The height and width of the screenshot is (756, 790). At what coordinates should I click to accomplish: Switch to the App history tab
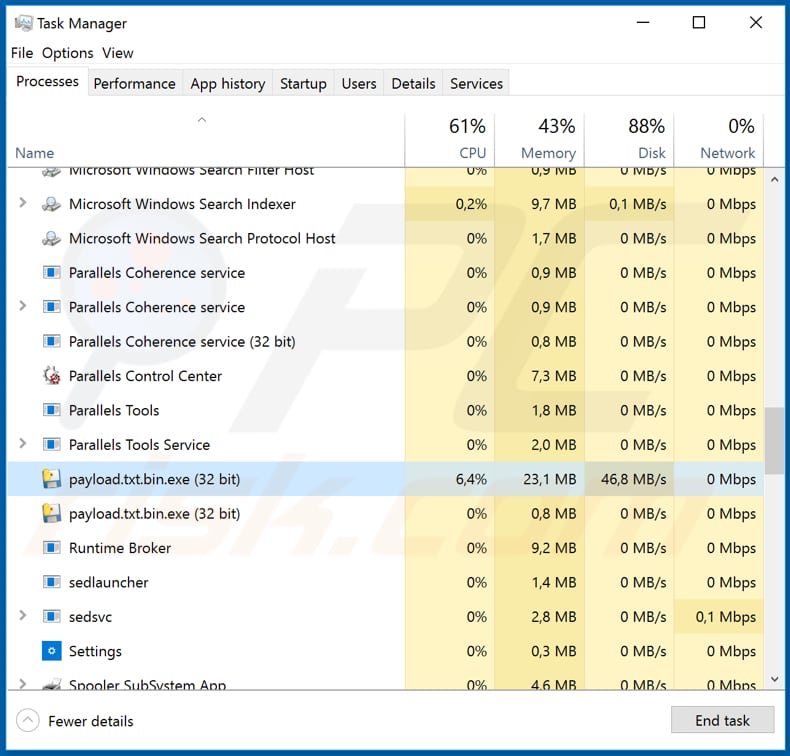pos(228,84)
